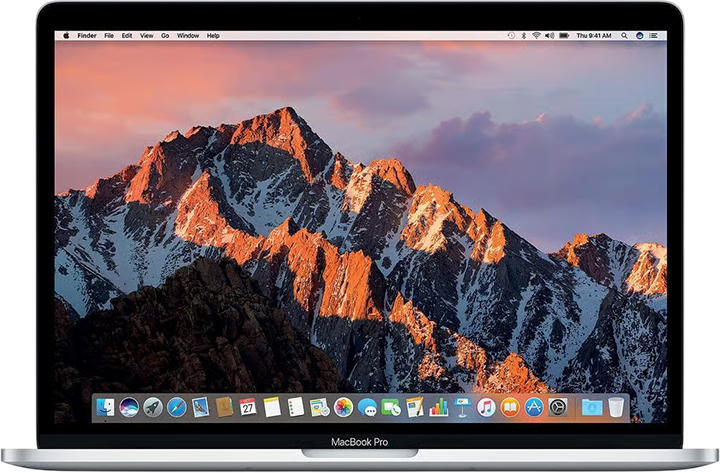Click the clock showing Thu 9:41 AM
This screenshot has height=473, width=720.
click(594, 35)
